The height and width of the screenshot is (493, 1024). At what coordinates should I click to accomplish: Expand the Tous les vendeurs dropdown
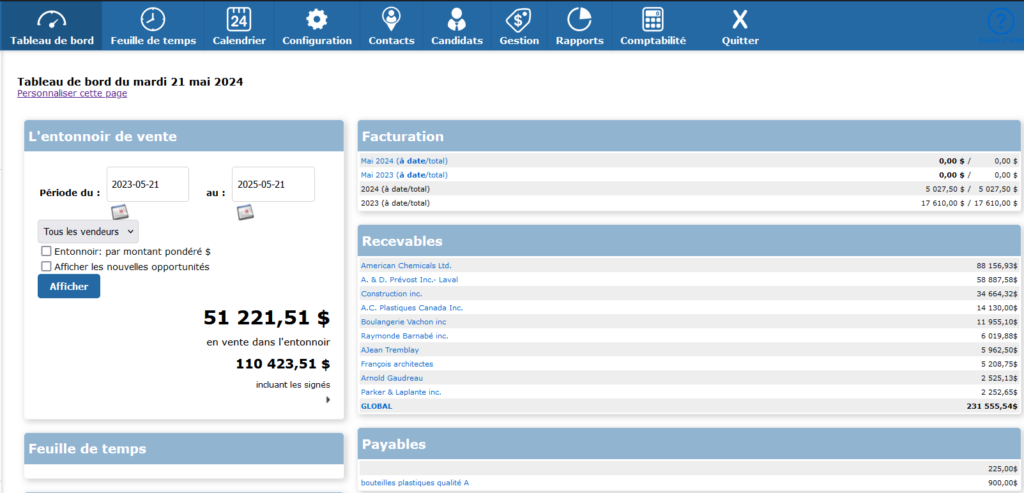pyautogui.click(x=88, y=232)
